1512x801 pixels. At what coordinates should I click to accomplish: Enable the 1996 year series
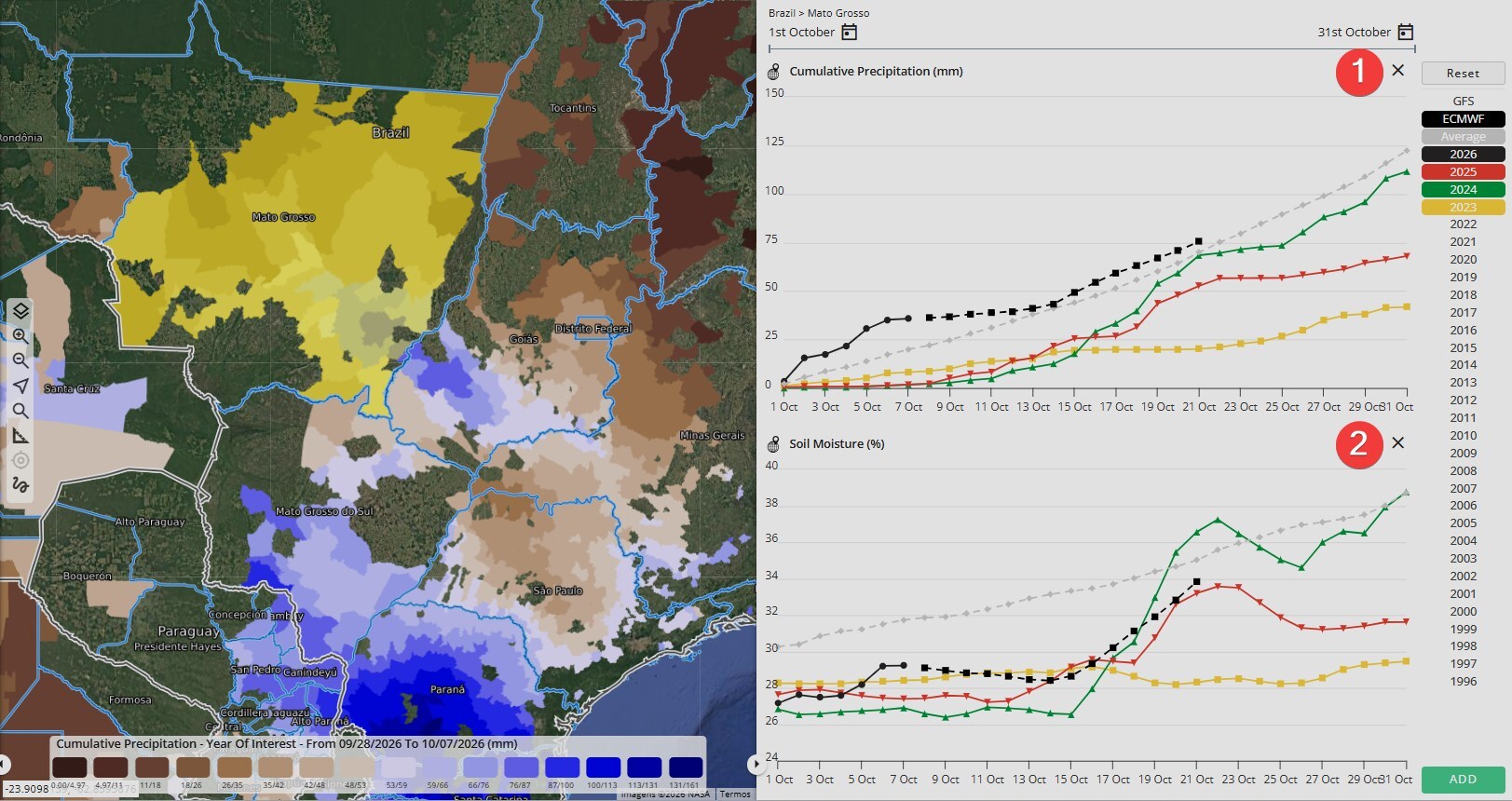pyautogui.click(x=1463, y=682)
